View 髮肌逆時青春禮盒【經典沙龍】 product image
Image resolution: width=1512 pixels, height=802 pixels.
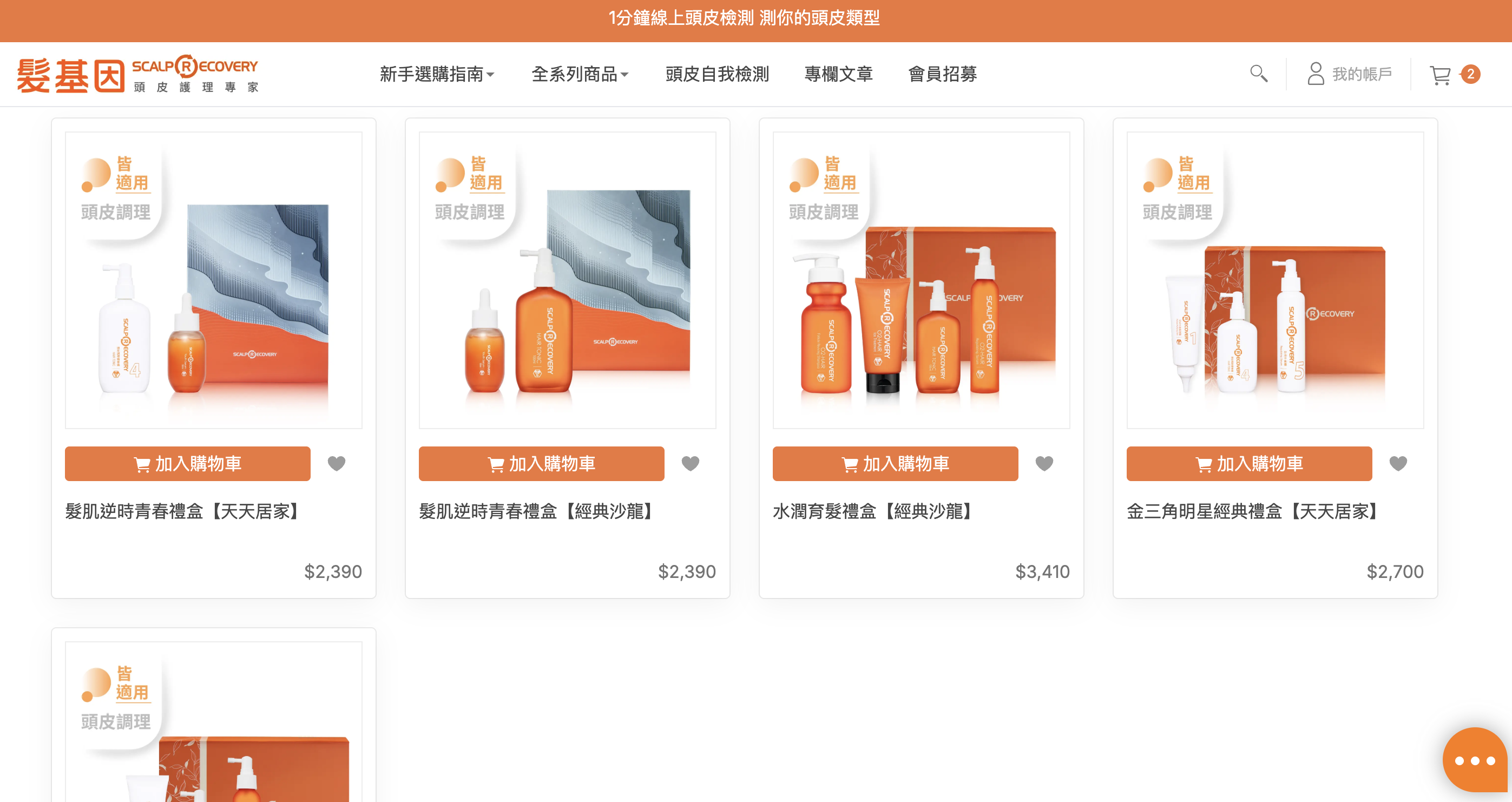[568, 281]
